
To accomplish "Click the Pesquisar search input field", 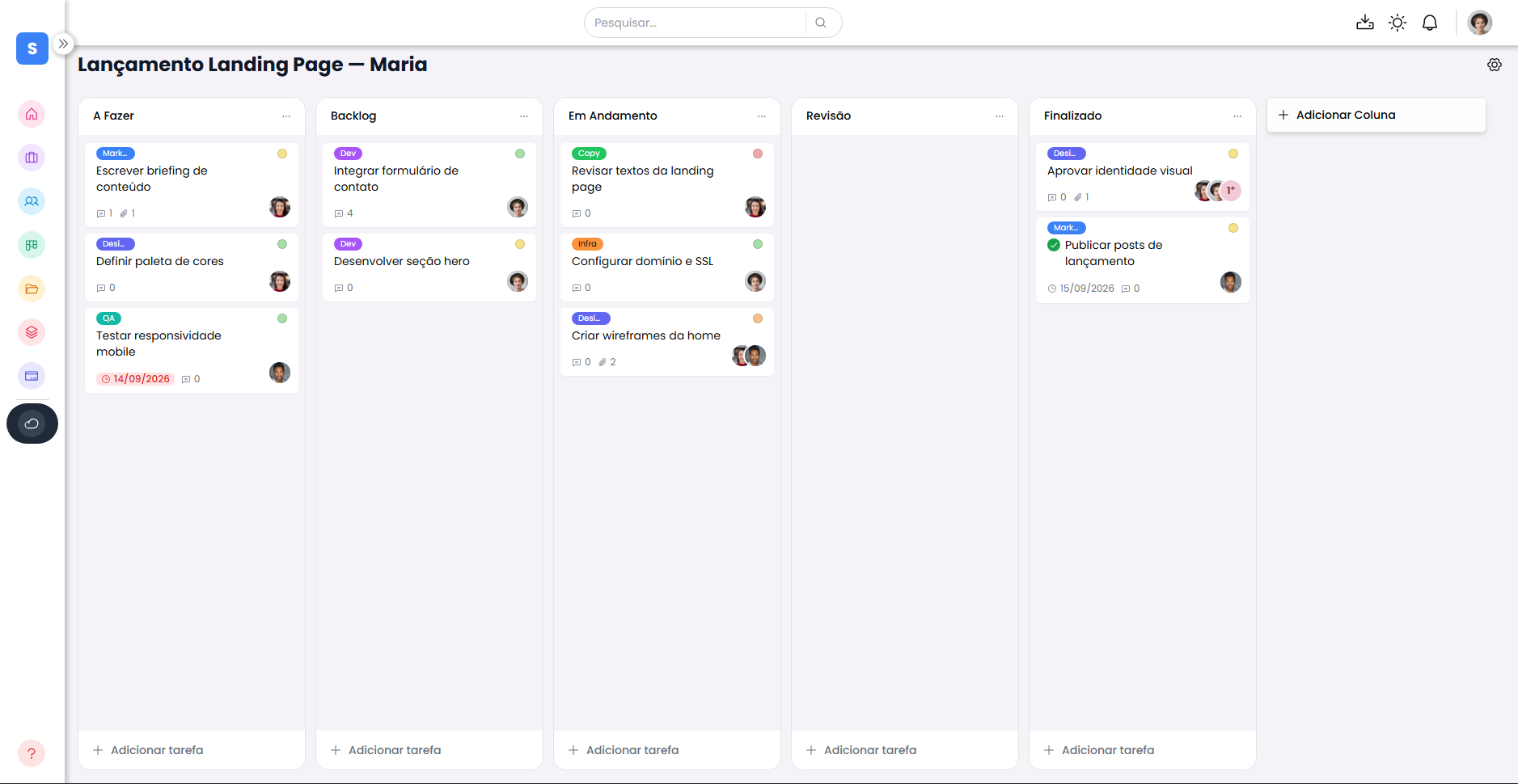I will [x=696, y=23].
